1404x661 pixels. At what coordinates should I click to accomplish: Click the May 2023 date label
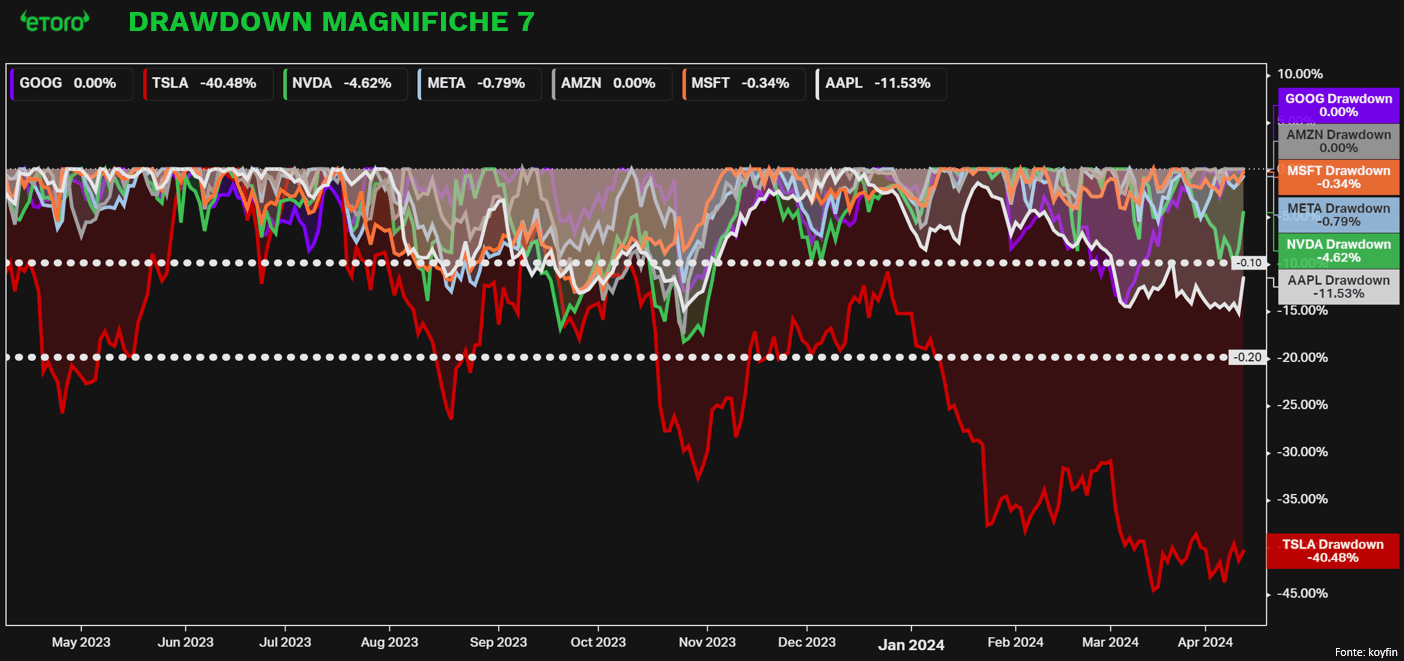pyautogui.click(x=81, y=642)
